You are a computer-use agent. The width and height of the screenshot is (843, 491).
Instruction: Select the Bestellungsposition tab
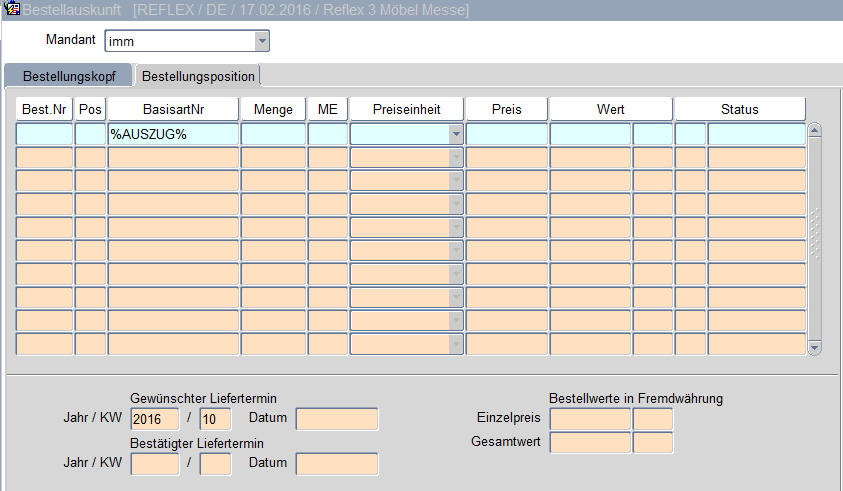point(198,76)
